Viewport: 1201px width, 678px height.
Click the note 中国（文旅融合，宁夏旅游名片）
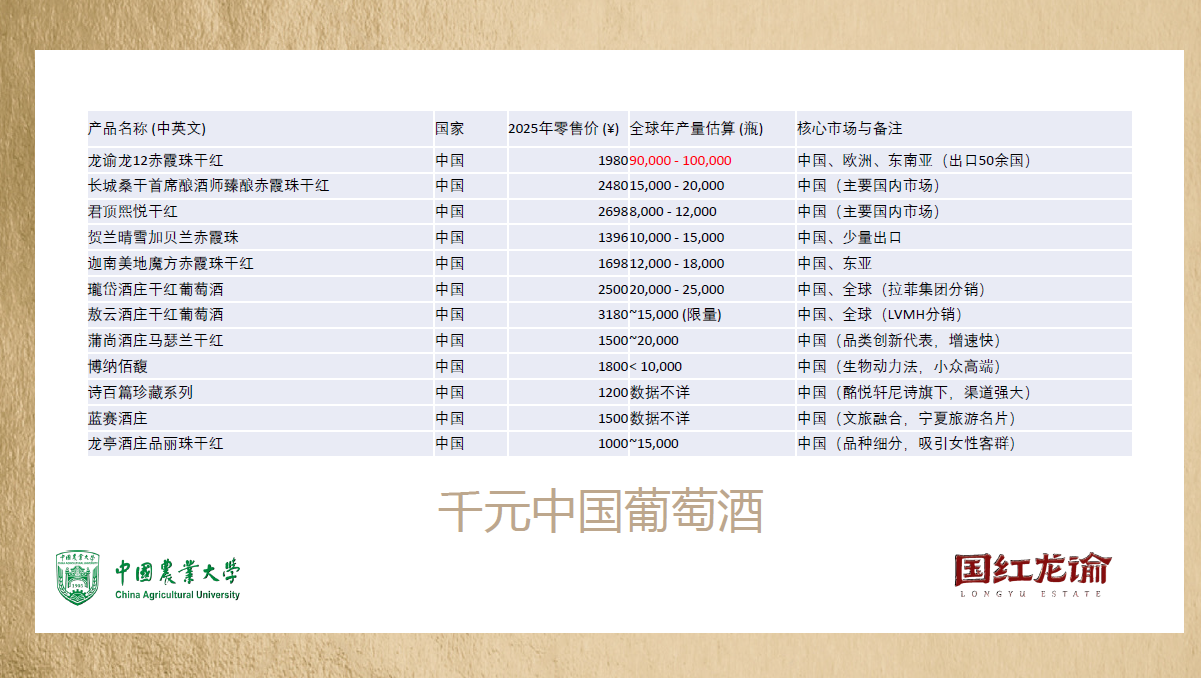click(907, 419)
